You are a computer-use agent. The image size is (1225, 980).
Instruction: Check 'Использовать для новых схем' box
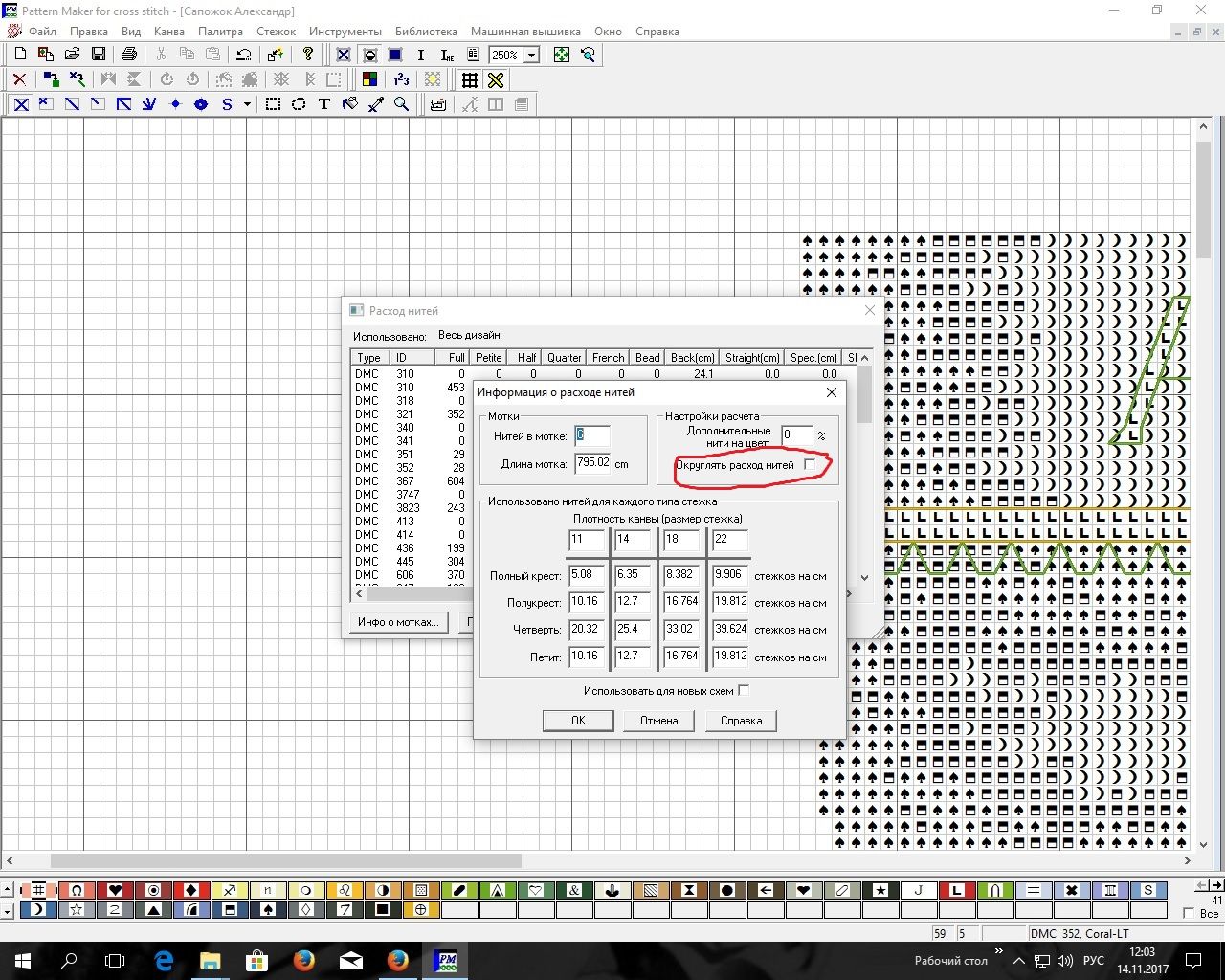(x=744, y=690)
